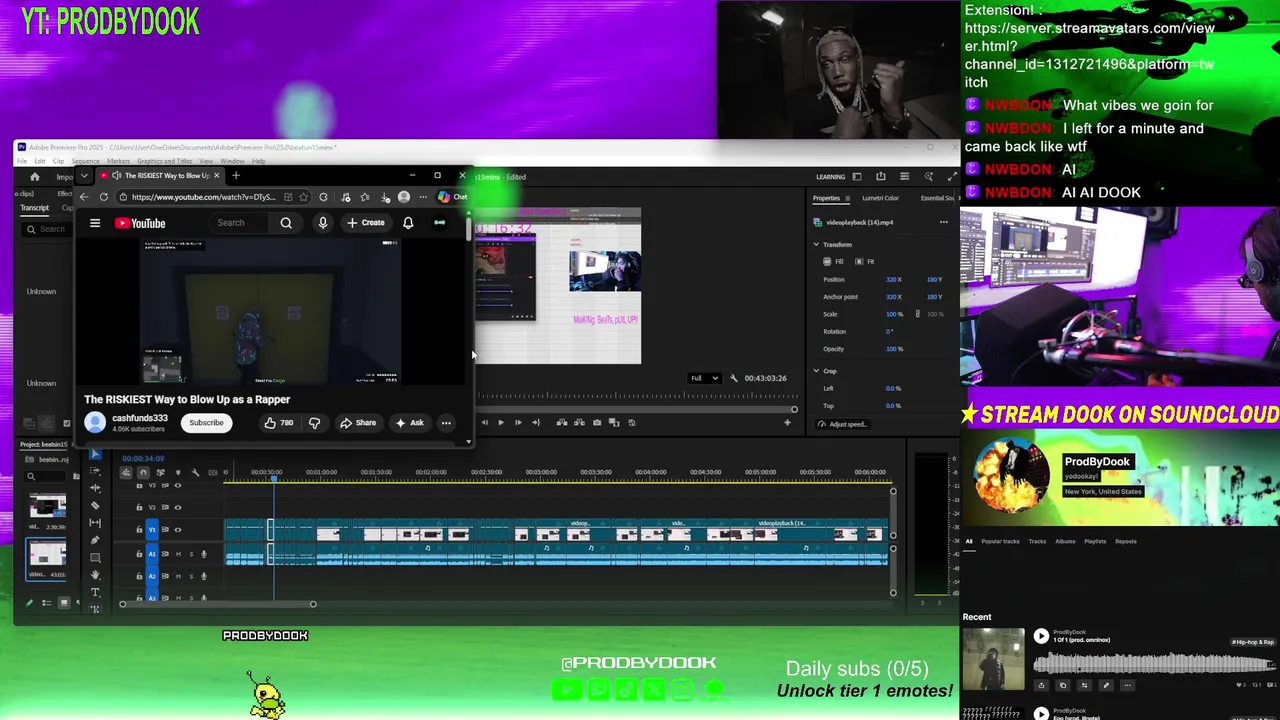Select the Hand tool
The height and width of the screenshot is (720, 1280).
click(x=95, y=575)
